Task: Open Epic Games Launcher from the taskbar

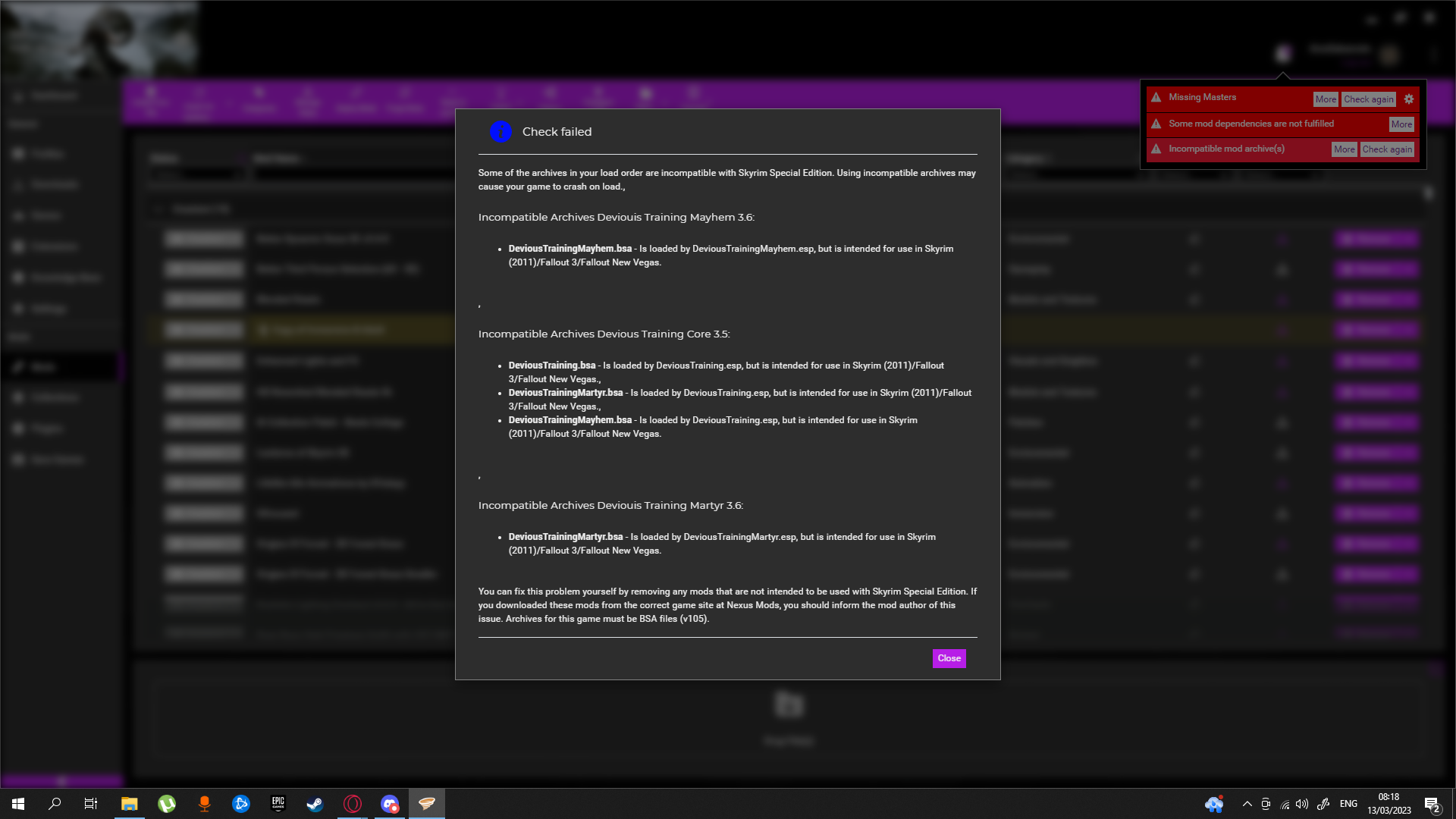Action: pos(278,804)
